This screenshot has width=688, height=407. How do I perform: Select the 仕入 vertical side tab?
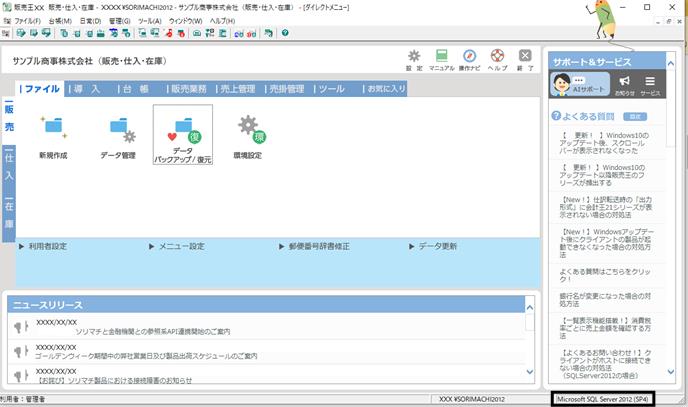coord(9,168)
